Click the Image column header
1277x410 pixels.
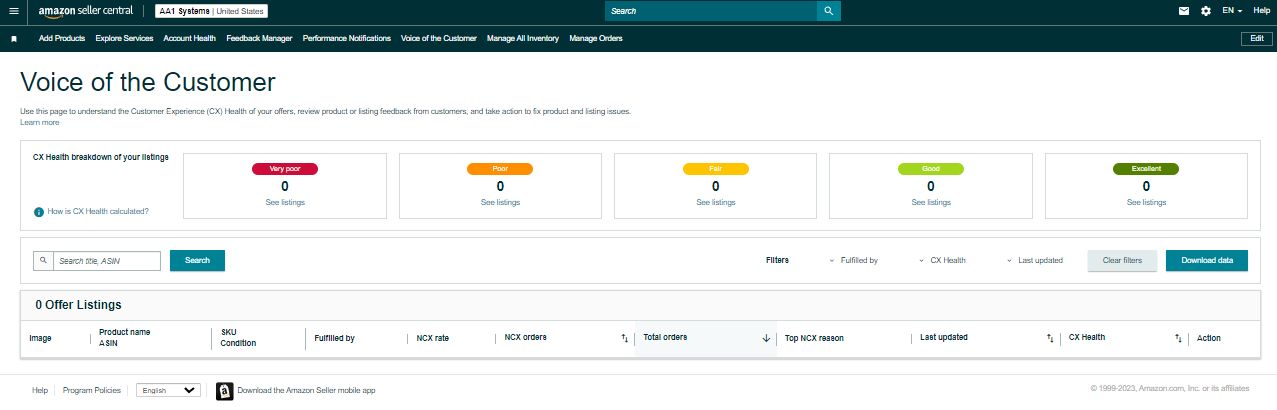click(40, 338)
